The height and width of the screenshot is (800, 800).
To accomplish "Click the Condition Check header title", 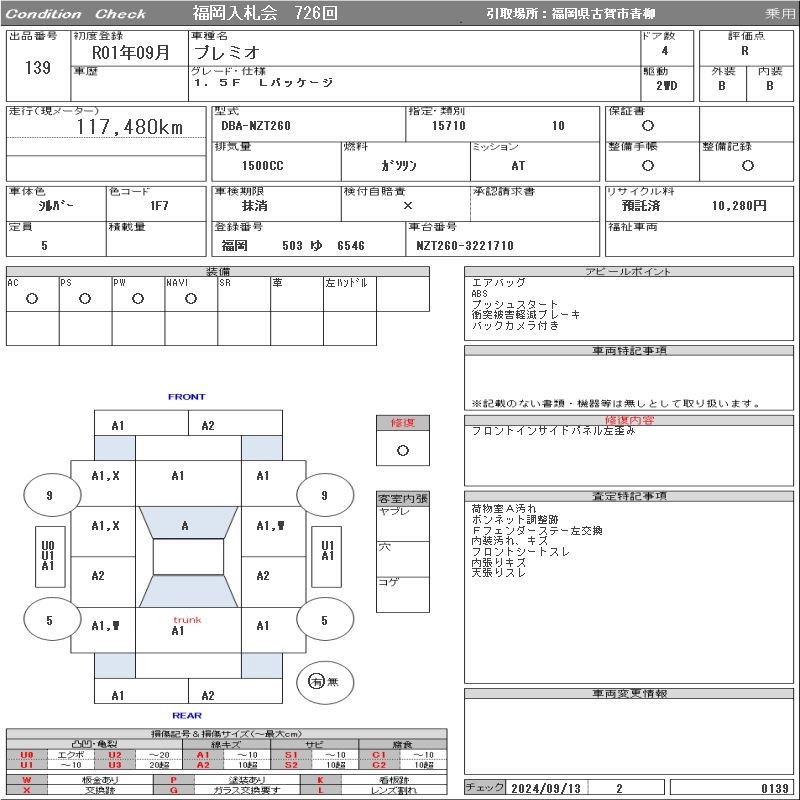I will tap(75, 14).
